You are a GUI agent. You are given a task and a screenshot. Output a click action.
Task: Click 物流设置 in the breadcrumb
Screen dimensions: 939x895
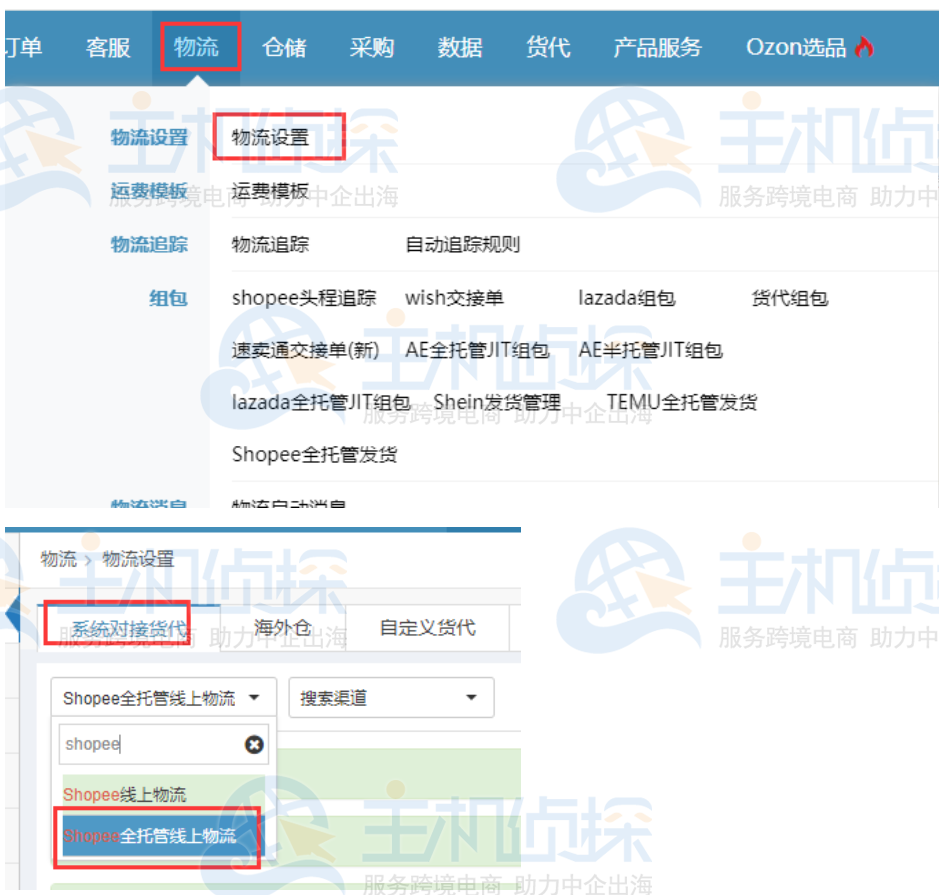[138, 559]
